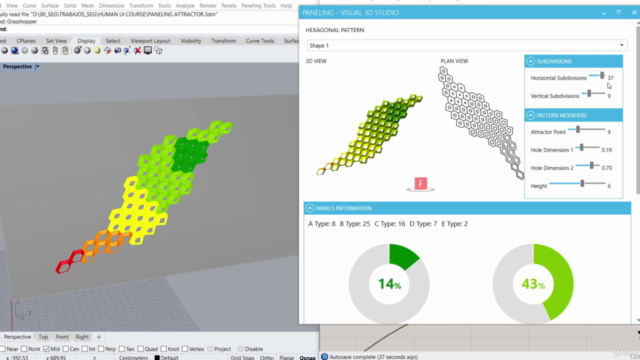This screenshot has width=640, height=360.
Task: Enable the Quad object snap checkbox
Action: click(x=140, y=349)
